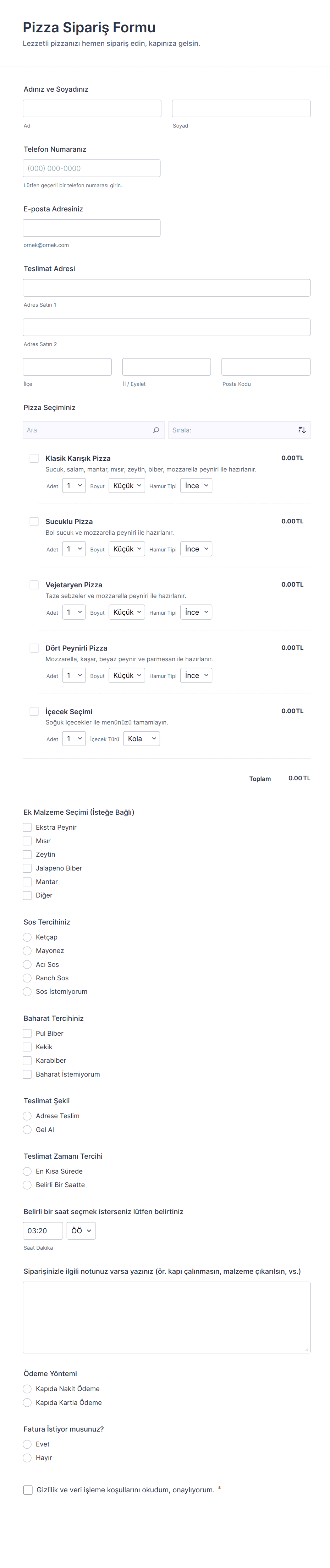Choose Evet for Fatura İstiyor musunuz

27,1444
